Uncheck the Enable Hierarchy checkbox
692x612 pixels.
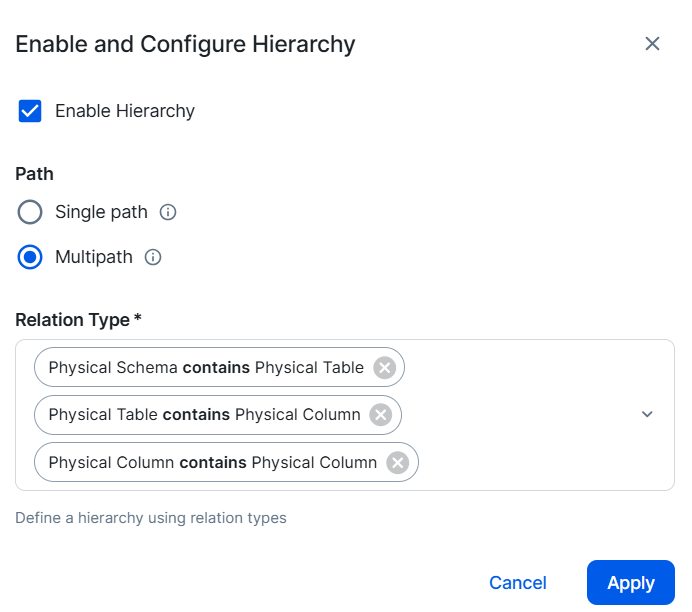(30, 111)
